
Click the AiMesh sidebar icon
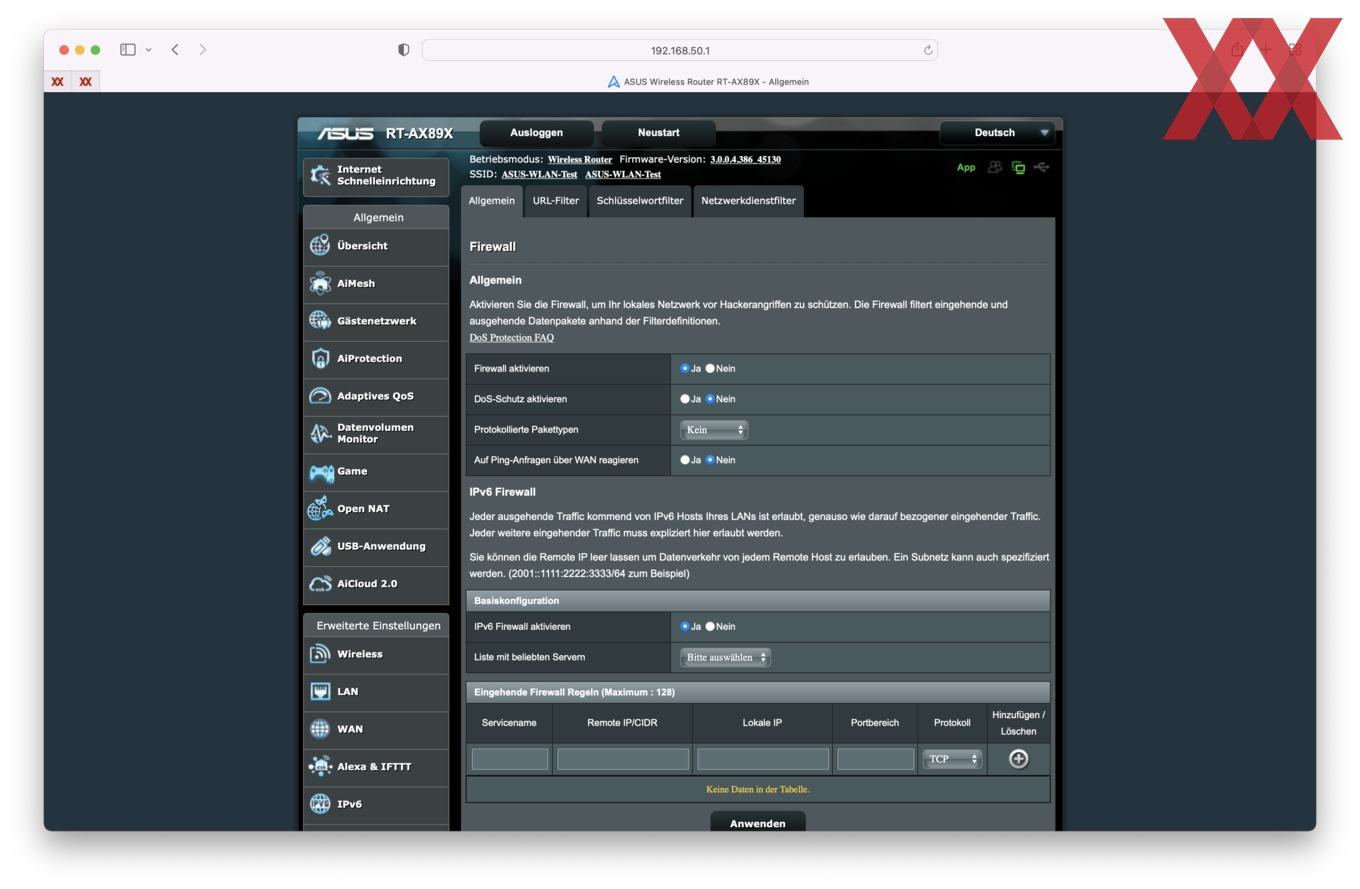click(x=320, y=283)
